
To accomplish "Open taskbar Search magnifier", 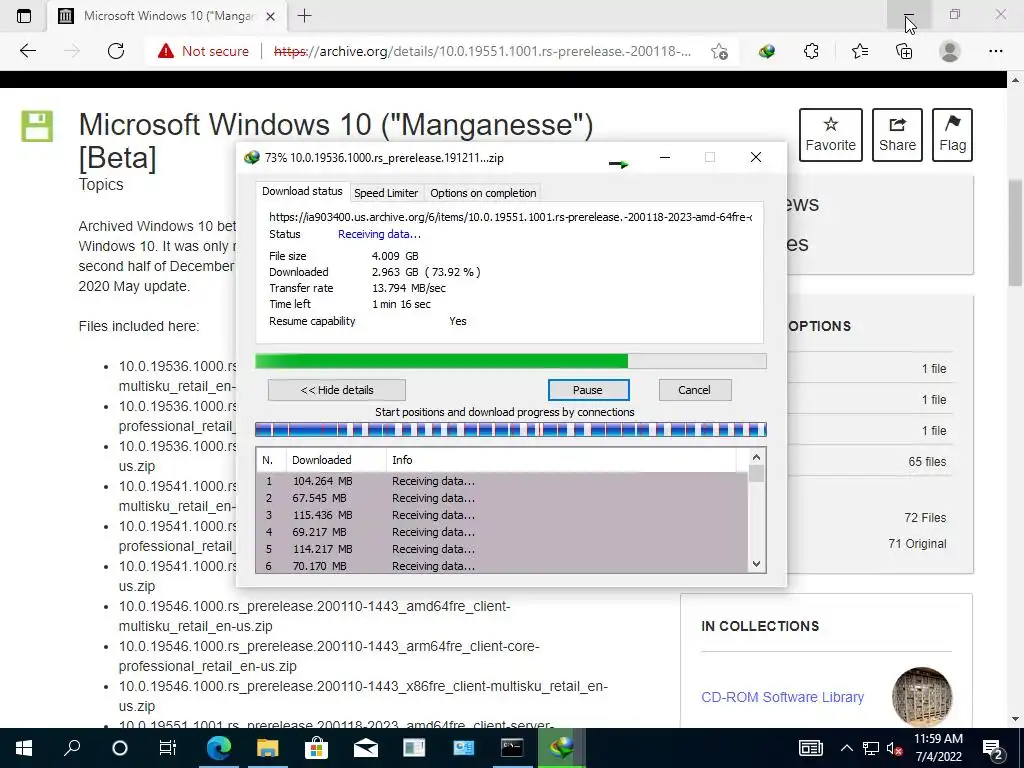I will pos(72,748).
